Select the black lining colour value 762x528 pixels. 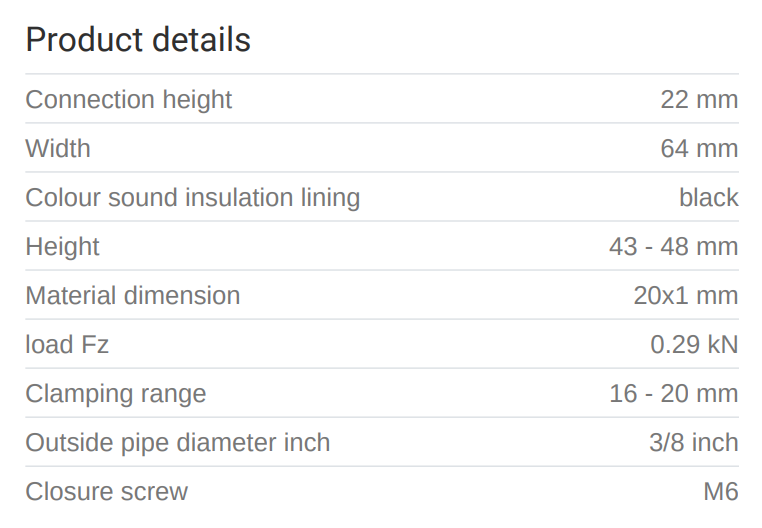(708, 198)
